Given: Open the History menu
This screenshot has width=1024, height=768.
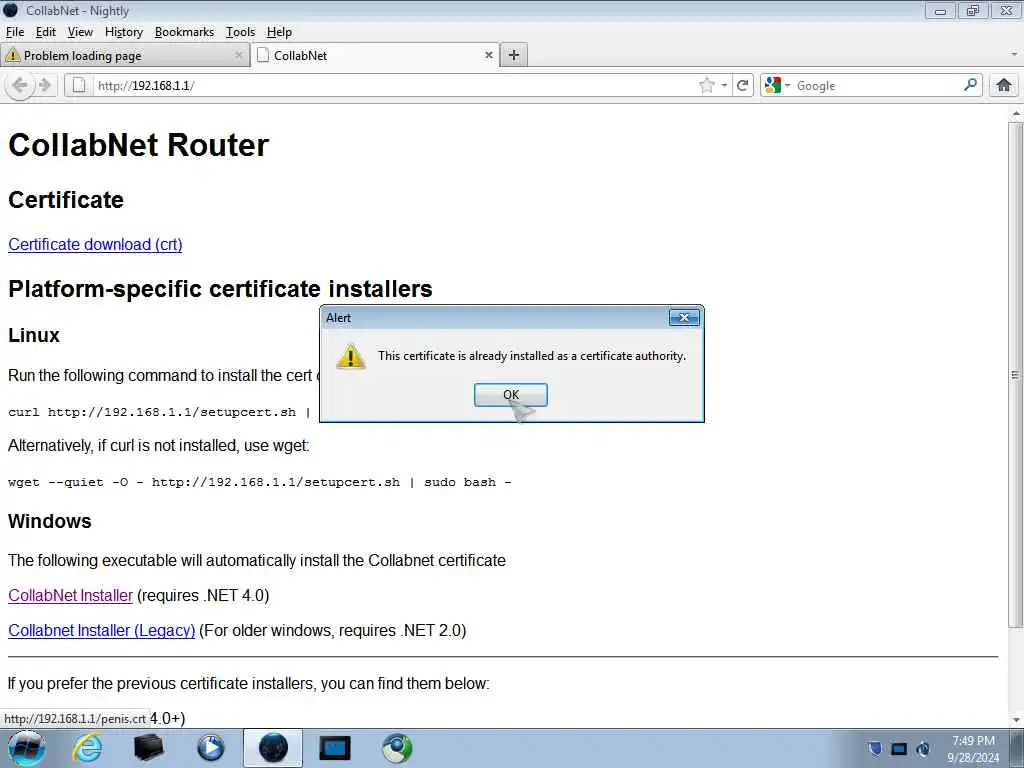Looking at the screenshot, I should 123,32.
